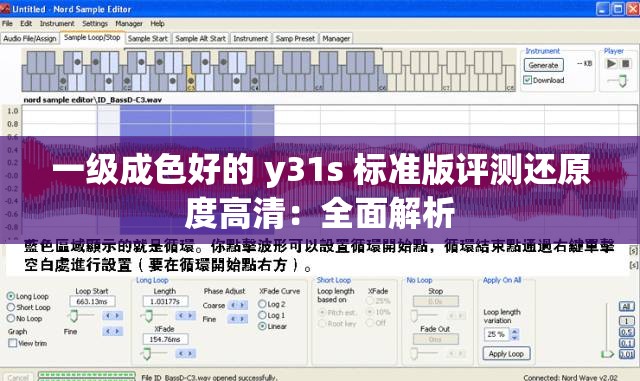The width and height of the screenshot is (640, 381).
Task: Switch to the Instrument tab
Action: coord(251,38)
